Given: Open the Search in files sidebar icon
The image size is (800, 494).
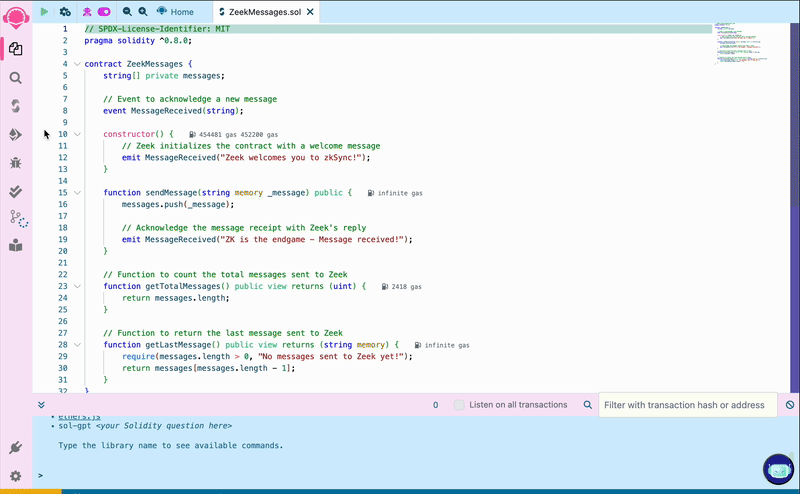Looking at the screenshot, I should pyautogui.click(x=16, y=78).
